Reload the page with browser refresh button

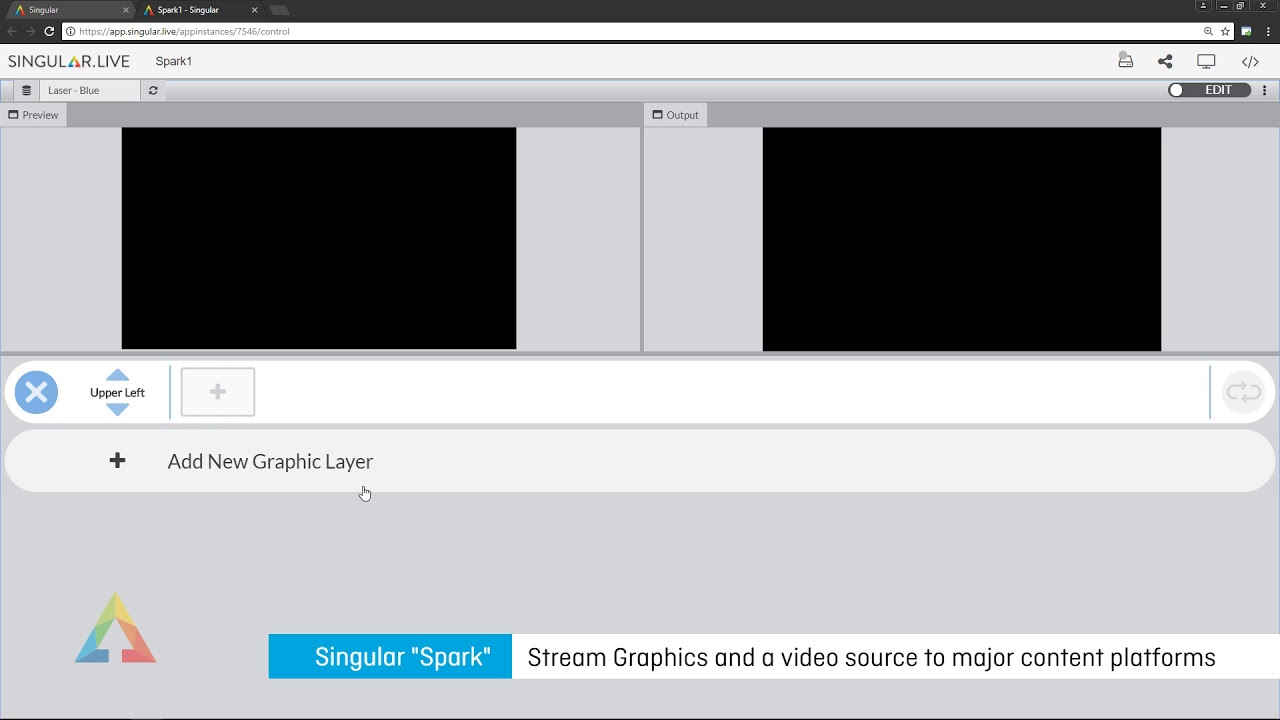click(x=49, y=31)
